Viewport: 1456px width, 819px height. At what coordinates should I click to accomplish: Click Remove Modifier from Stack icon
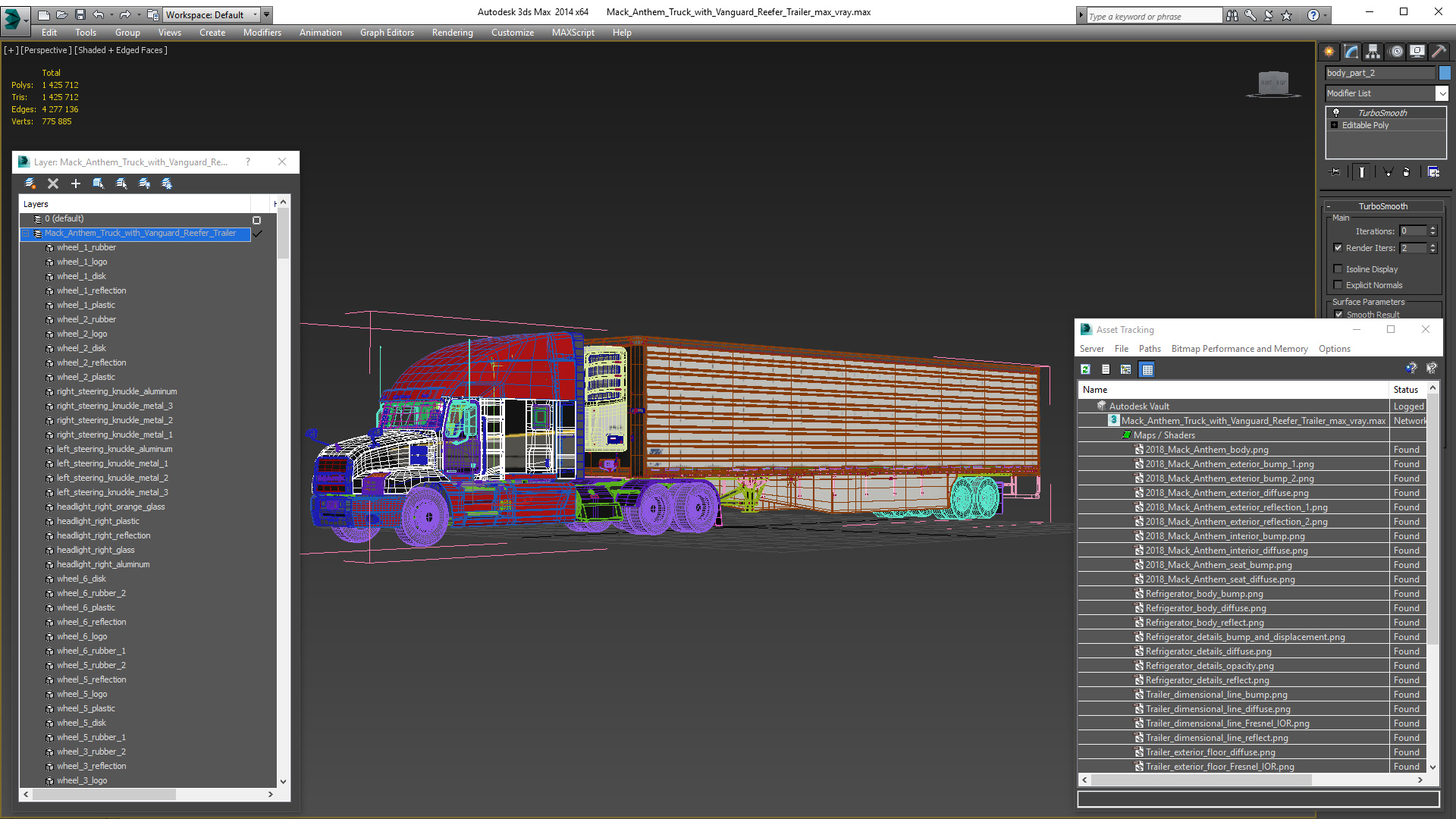(x=1407, y=172)
